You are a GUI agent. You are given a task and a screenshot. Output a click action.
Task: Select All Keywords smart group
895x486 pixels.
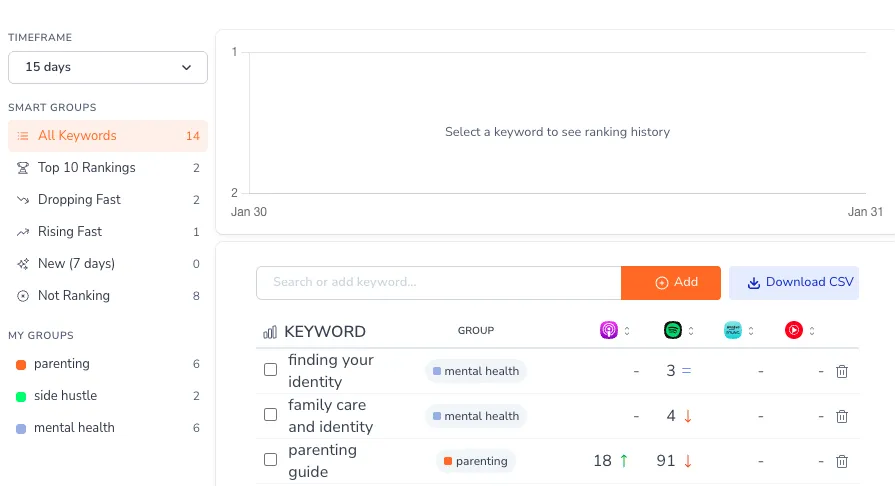[108, 136]
